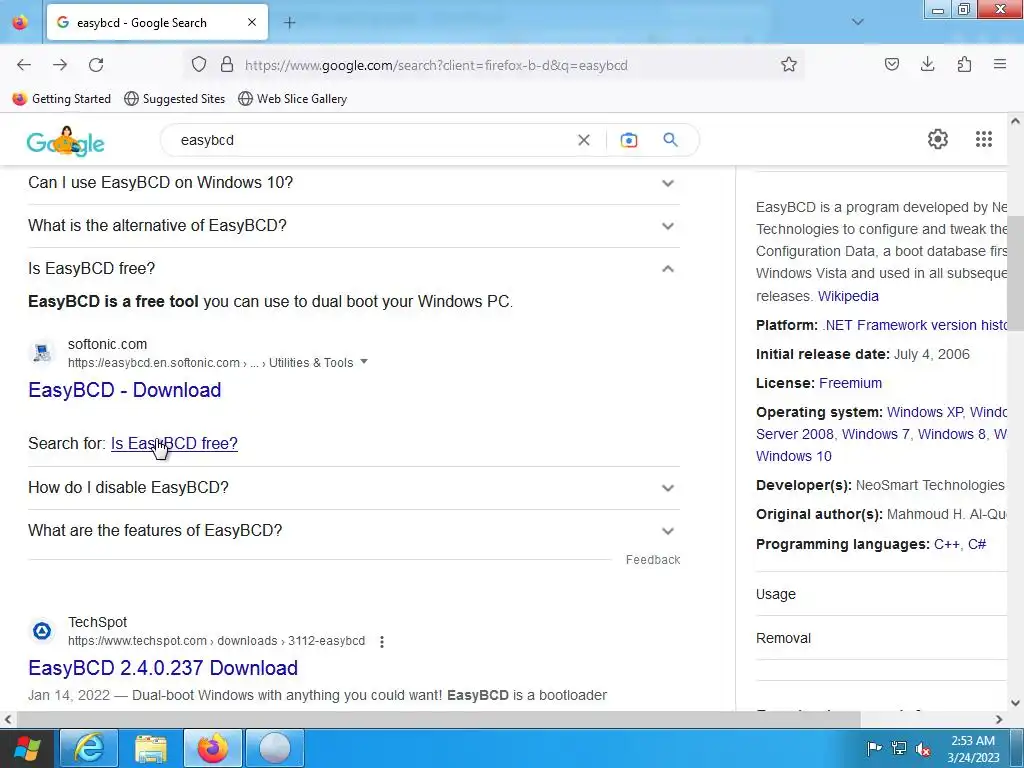Open the tracking protection shield icon
Image resolution: width=1024 pixels, height=768 pixels.
tap(199, 65)
